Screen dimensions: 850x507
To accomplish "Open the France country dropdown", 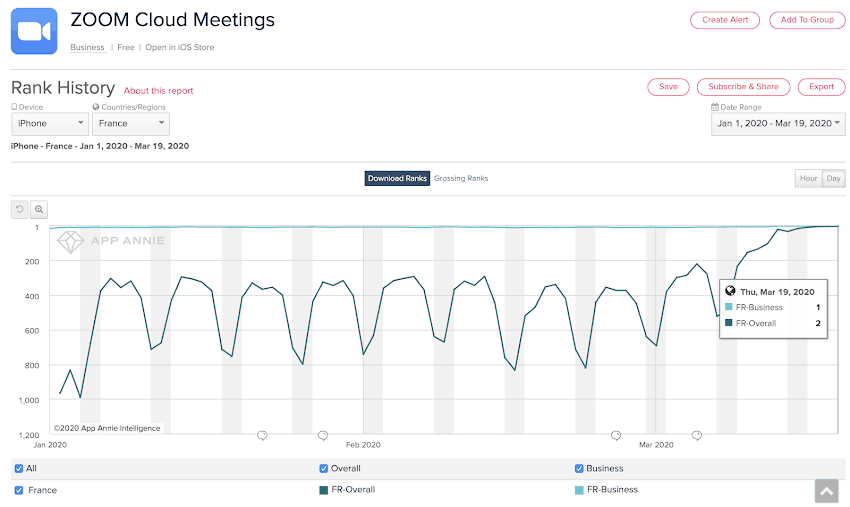I will [x=131, y=124].
